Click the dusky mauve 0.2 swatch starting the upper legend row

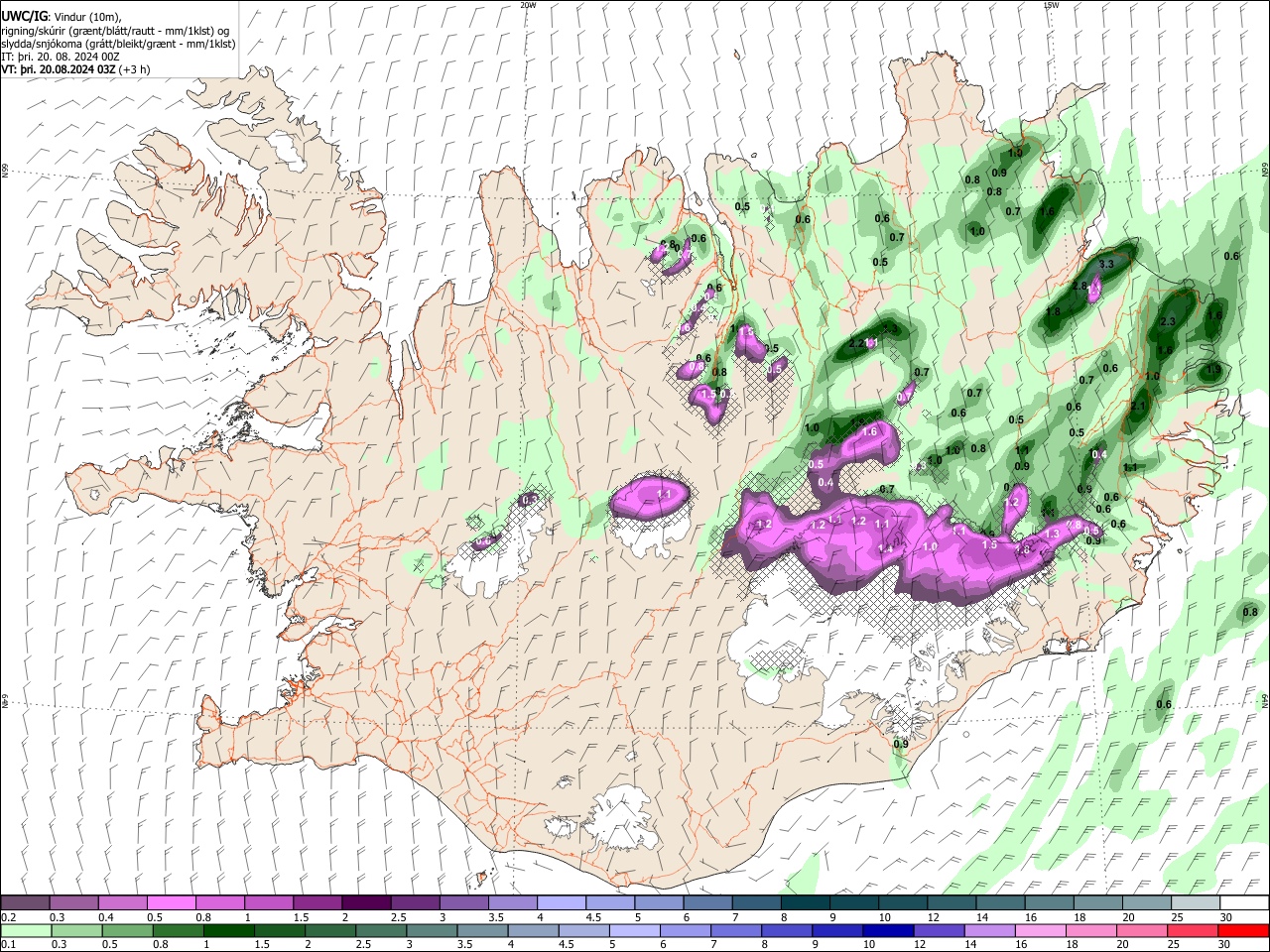pyautogui.click(x=25, y=903)
